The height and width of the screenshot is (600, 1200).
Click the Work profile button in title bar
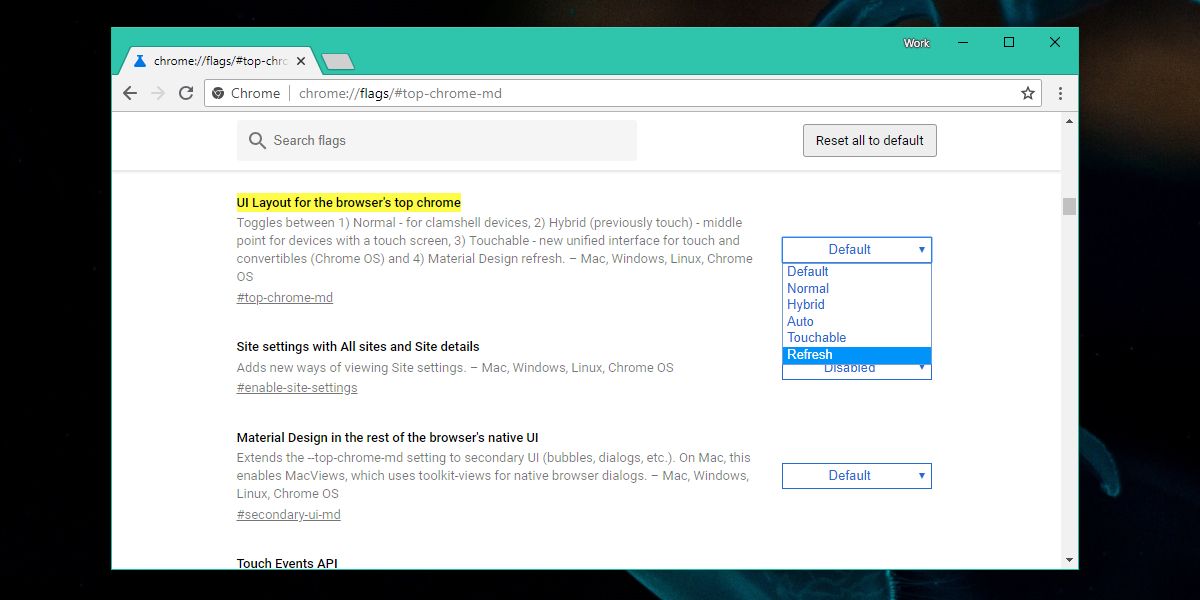(x=917, y=43)
